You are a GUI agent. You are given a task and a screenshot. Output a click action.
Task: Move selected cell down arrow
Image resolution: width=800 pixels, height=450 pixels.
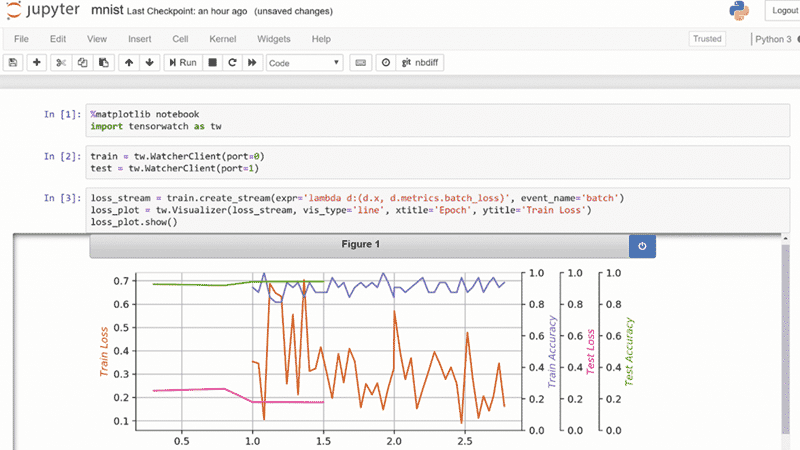149,63
